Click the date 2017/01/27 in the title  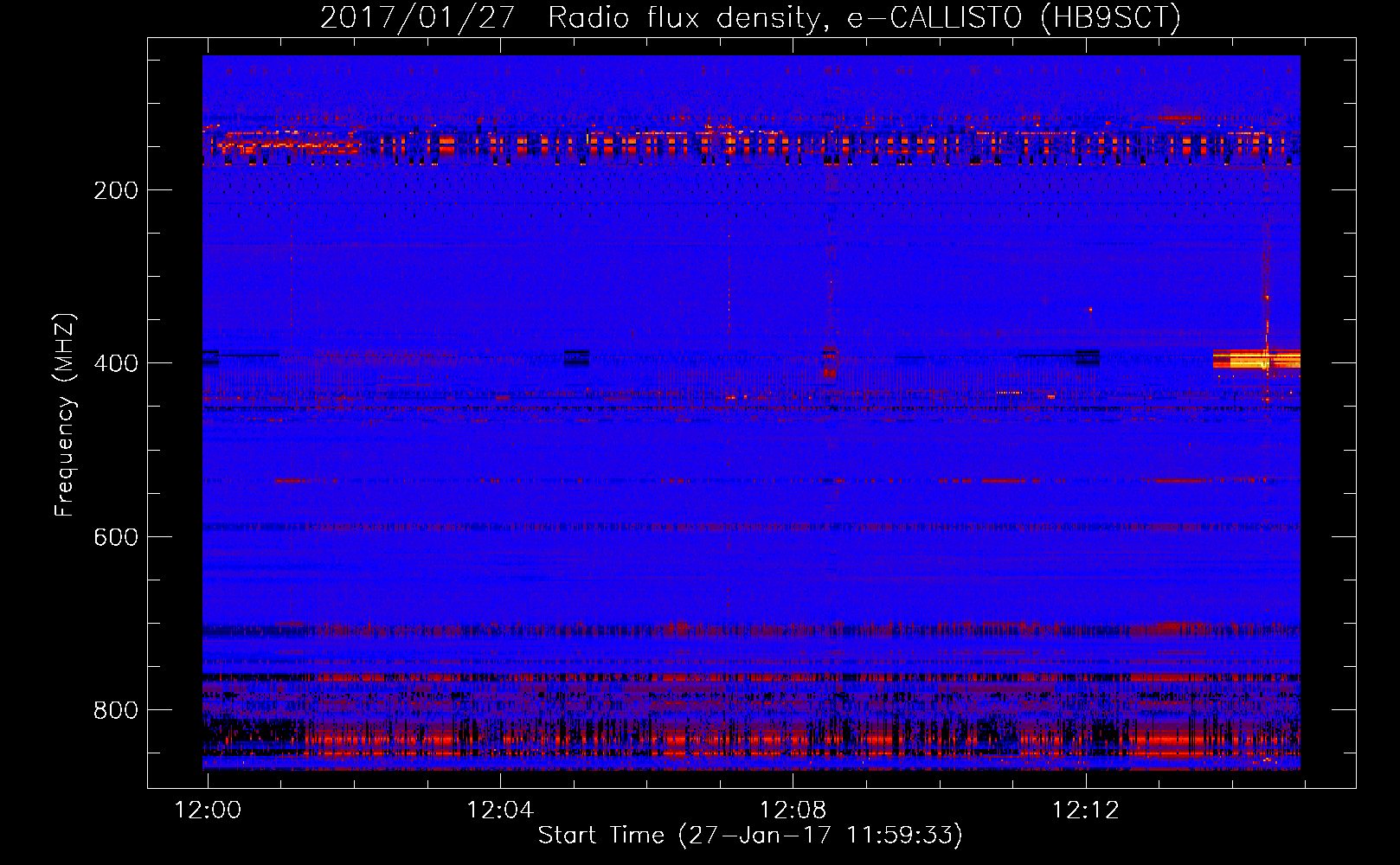tap(418, 17)
